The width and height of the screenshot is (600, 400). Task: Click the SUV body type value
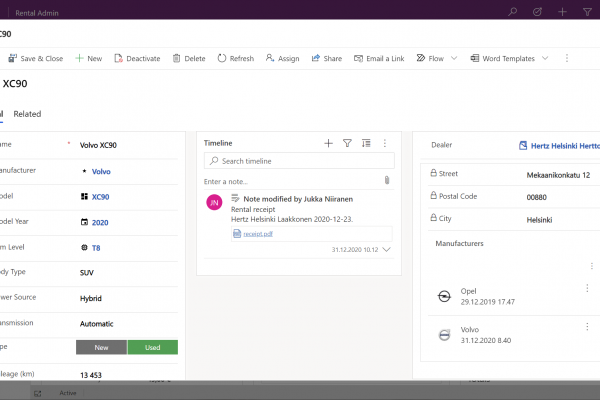pyautogui.click(x=86, y=273)
